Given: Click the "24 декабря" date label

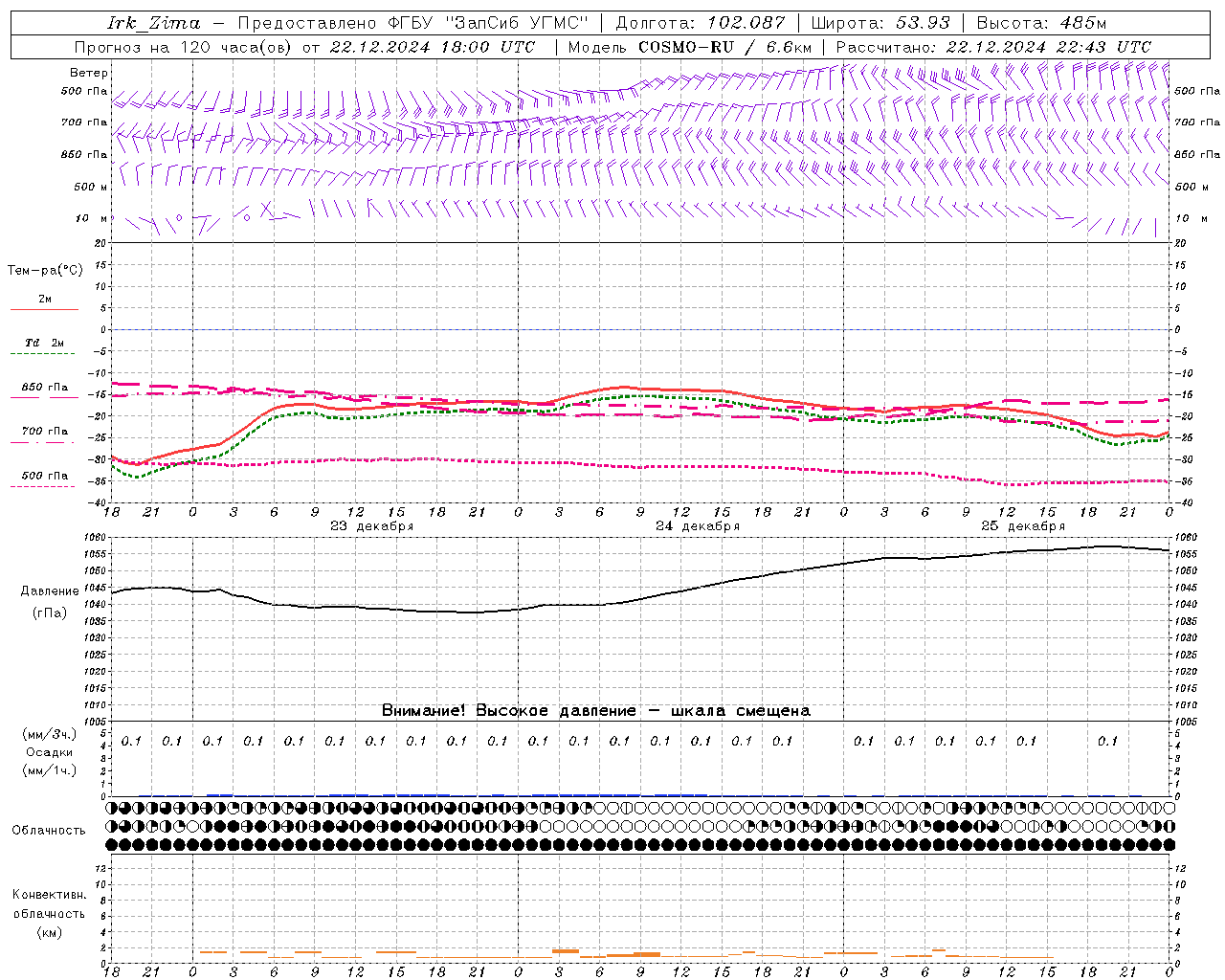Looking at the screenshot, I should click(698, 526).
